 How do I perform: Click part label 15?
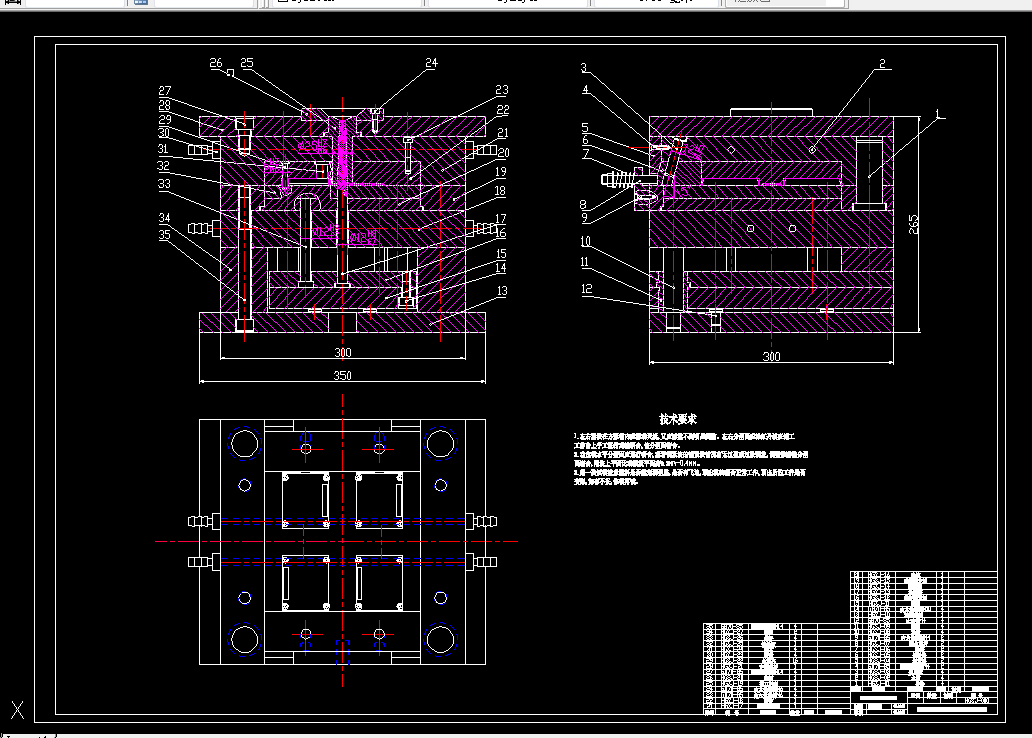tap(501, 253)
